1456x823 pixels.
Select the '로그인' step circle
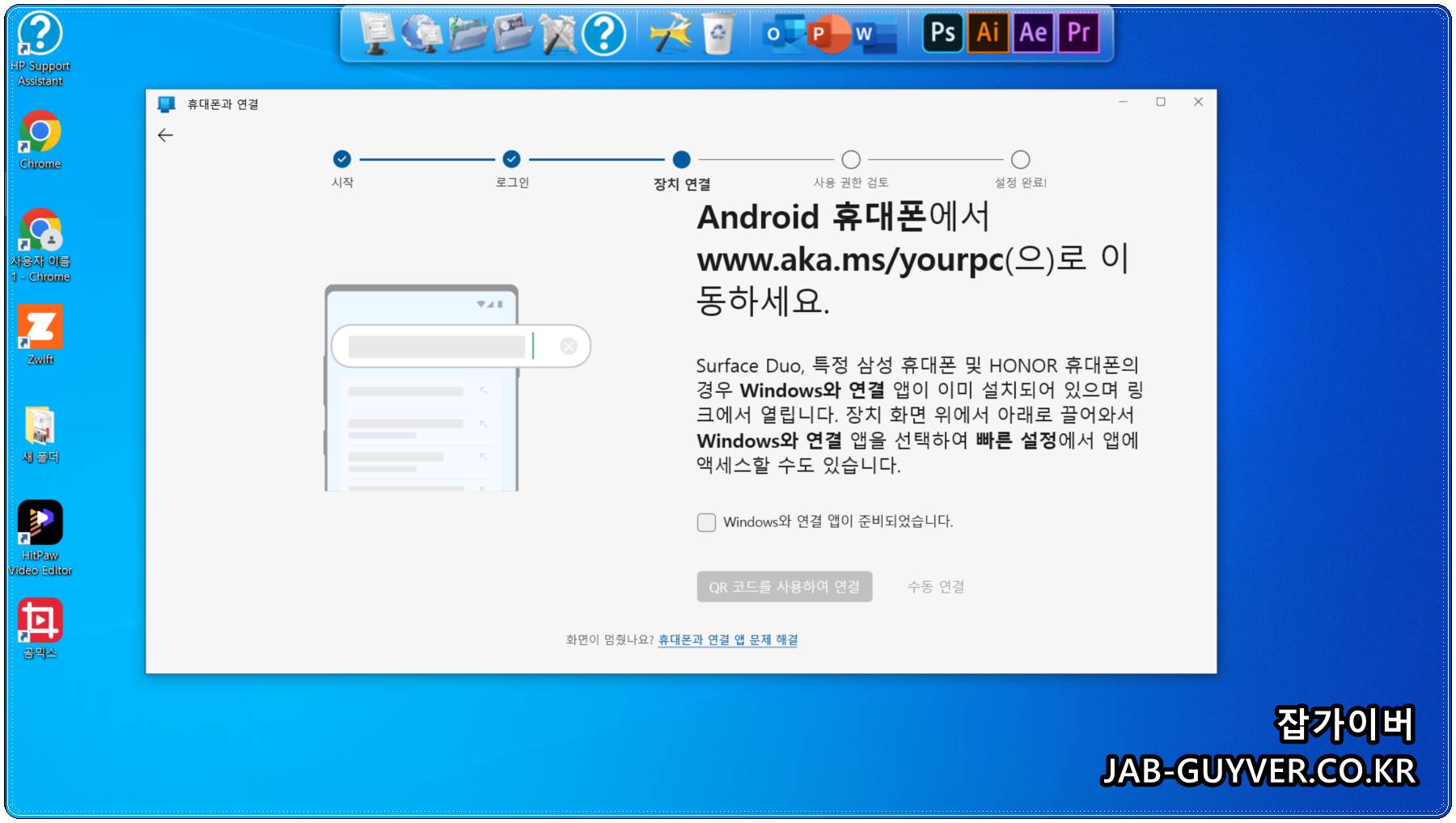(x=511, y=159)
